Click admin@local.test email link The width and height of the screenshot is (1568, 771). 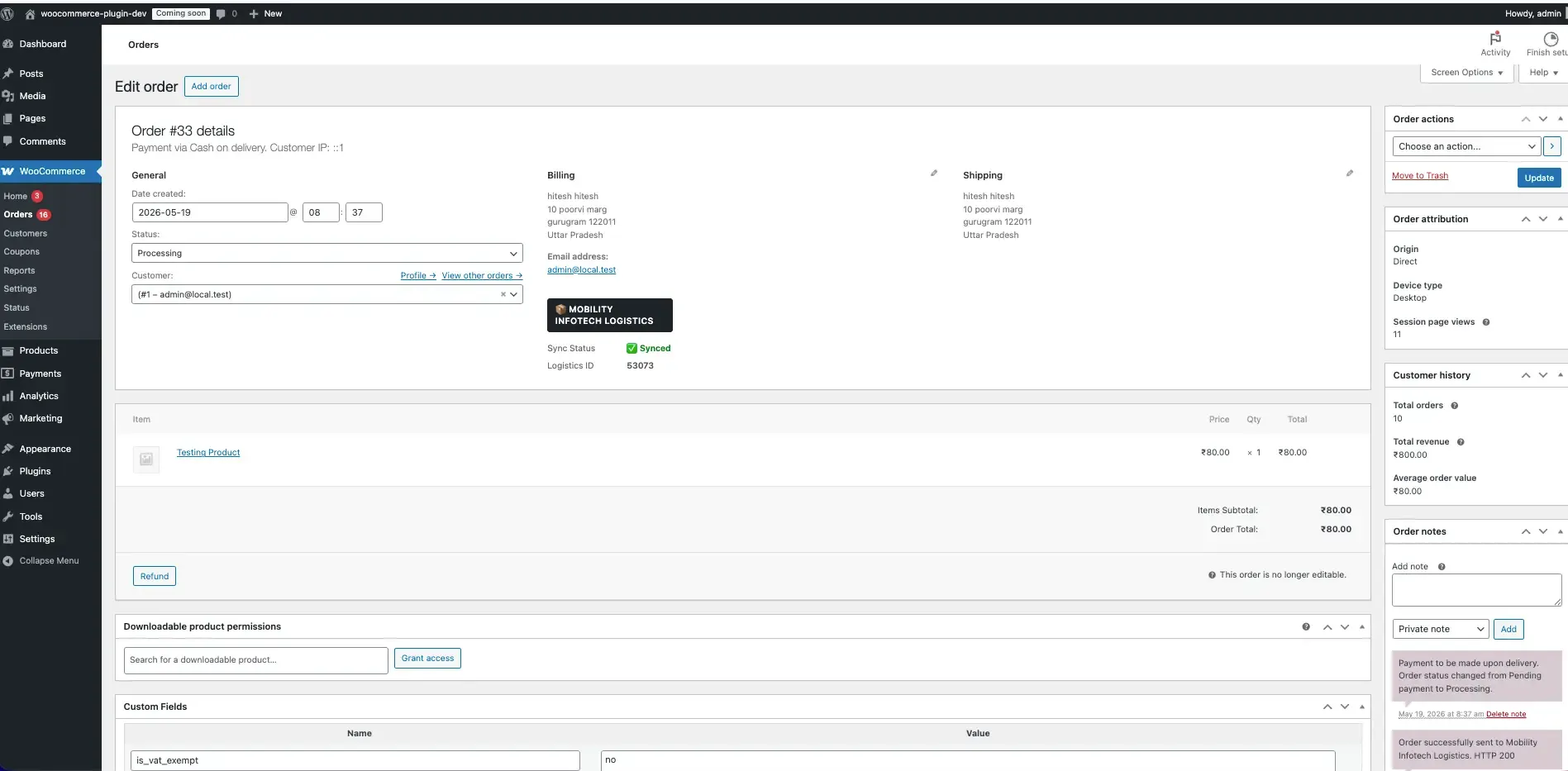pyautogui.click(x=581, y=270)
